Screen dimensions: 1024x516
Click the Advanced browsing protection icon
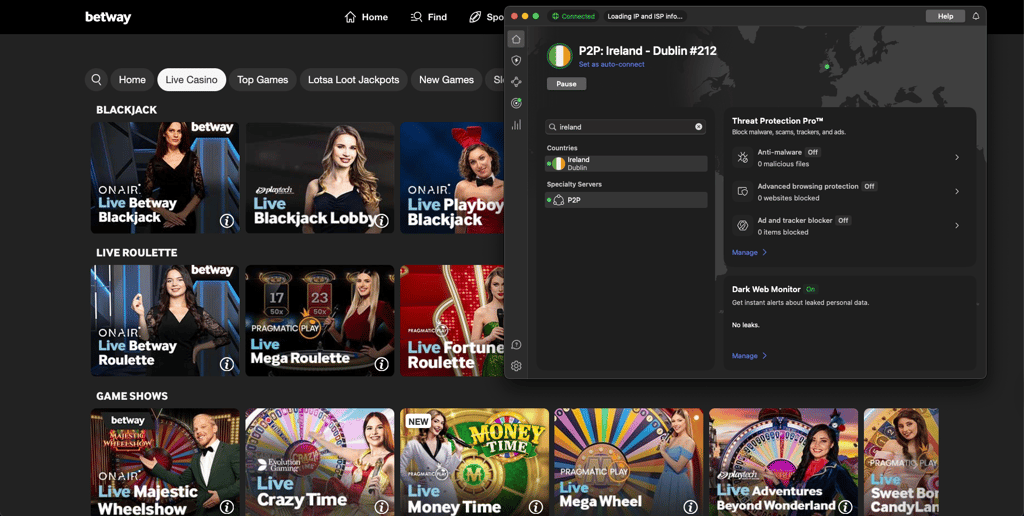(743, 191)
